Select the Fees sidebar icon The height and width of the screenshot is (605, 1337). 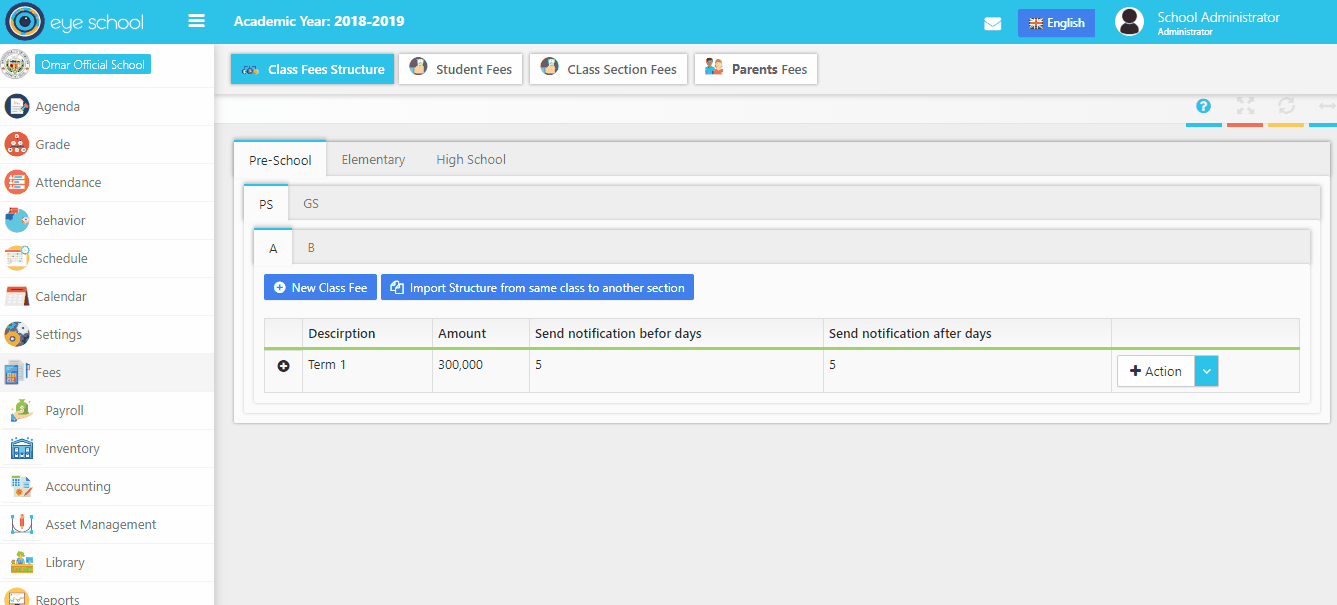coord(16,372)
